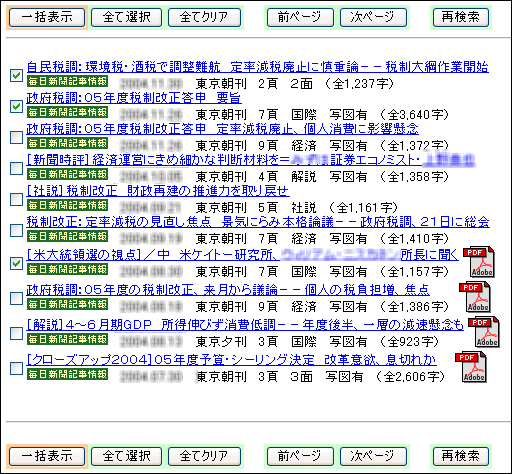Screen dimensions: 512x474
Task: Open 税制改正: 定率減税の見直し焦点 link
Action: (258, 222)
